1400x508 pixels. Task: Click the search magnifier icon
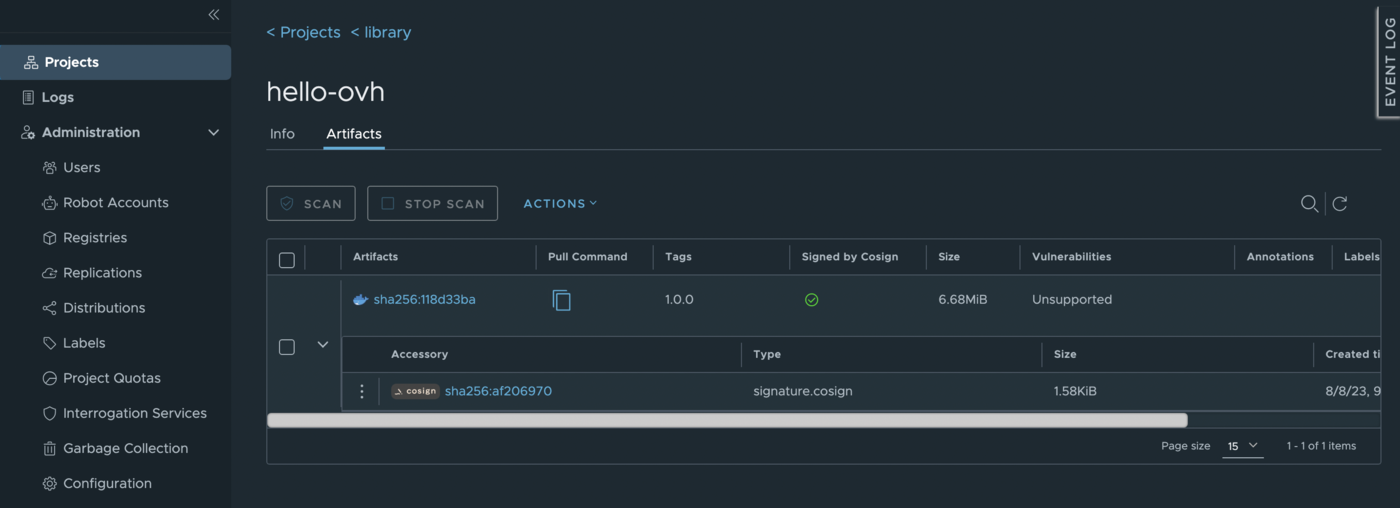pyautogui.click(x=1308, y=204)
